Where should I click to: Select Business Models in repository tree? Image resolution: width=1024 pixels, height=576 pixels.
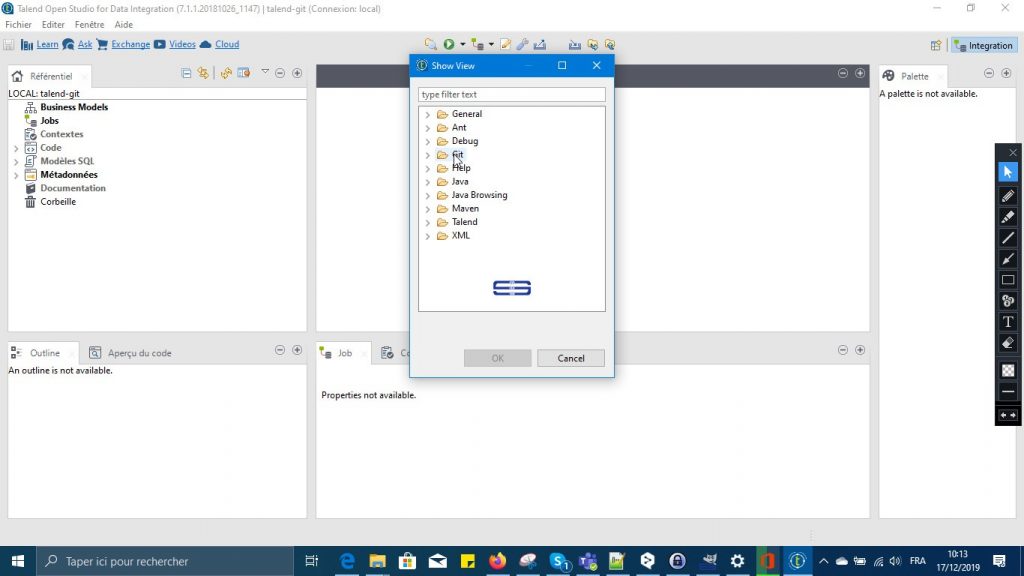(x=74, y=107)
